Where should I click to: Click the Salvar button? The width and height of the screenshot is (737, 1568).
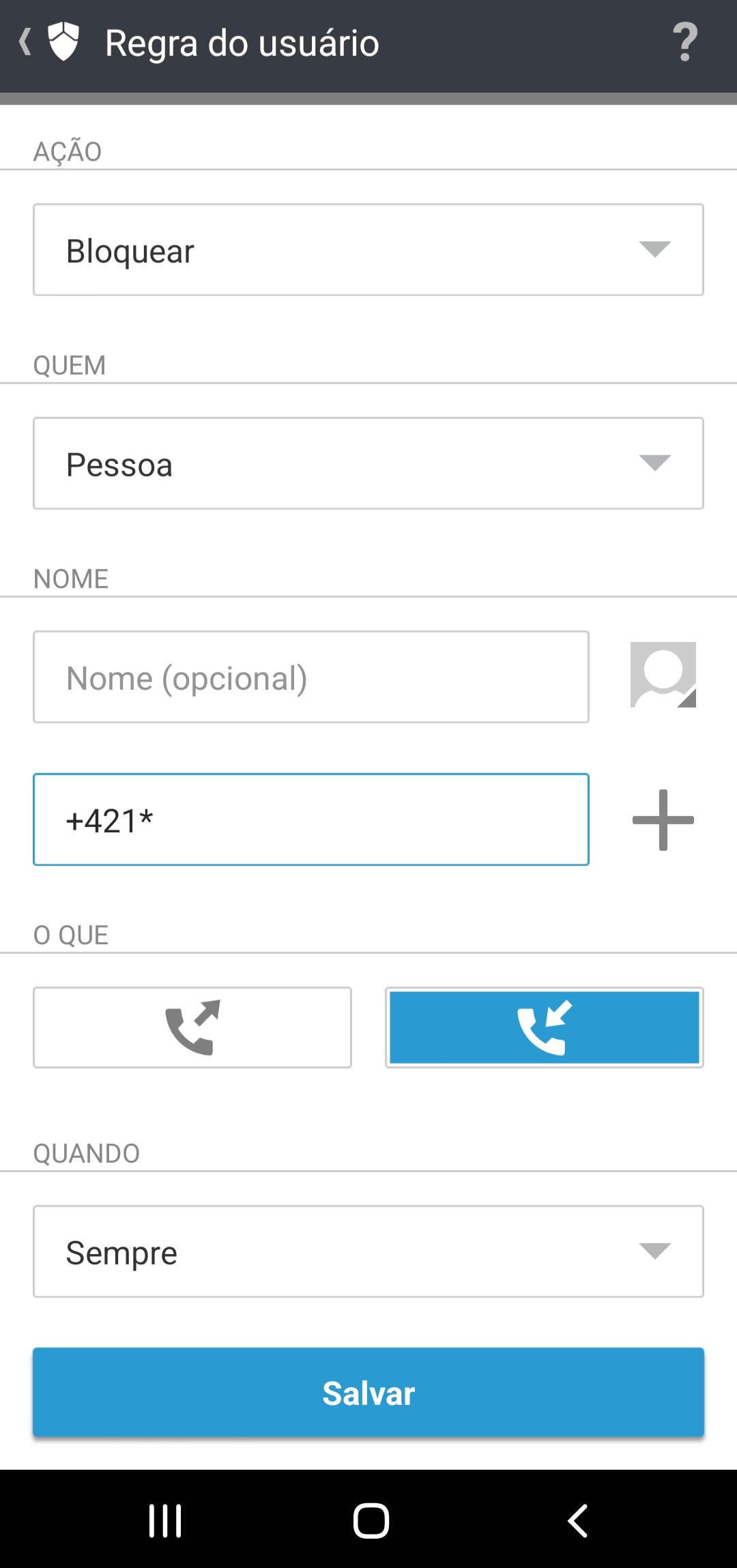369,1393
